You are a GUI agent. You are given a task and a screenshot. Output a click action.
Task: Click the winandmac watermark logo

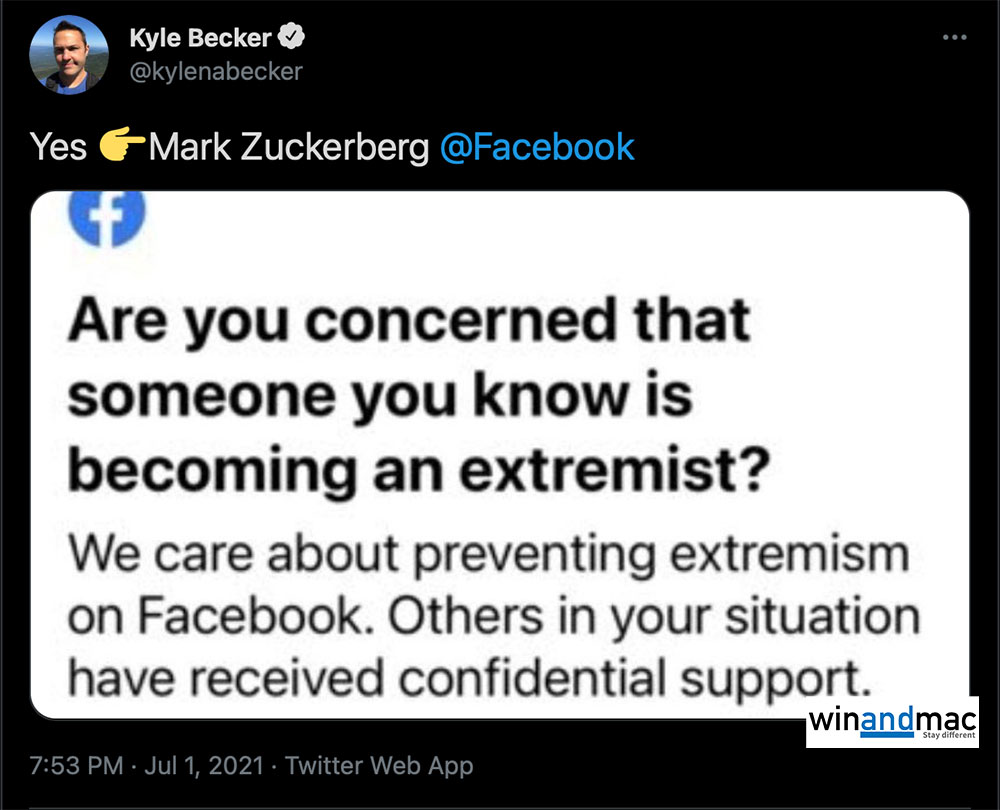[x=891, y=722]
